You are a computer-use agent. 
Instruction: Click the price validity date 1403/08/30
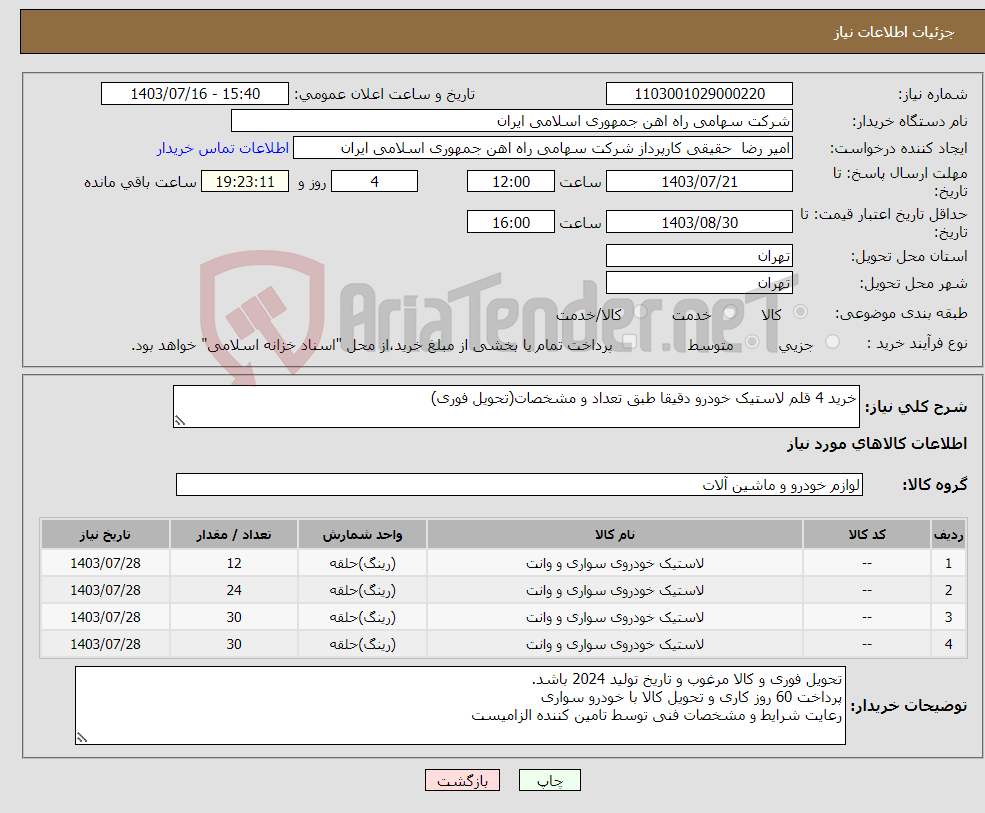699,222
